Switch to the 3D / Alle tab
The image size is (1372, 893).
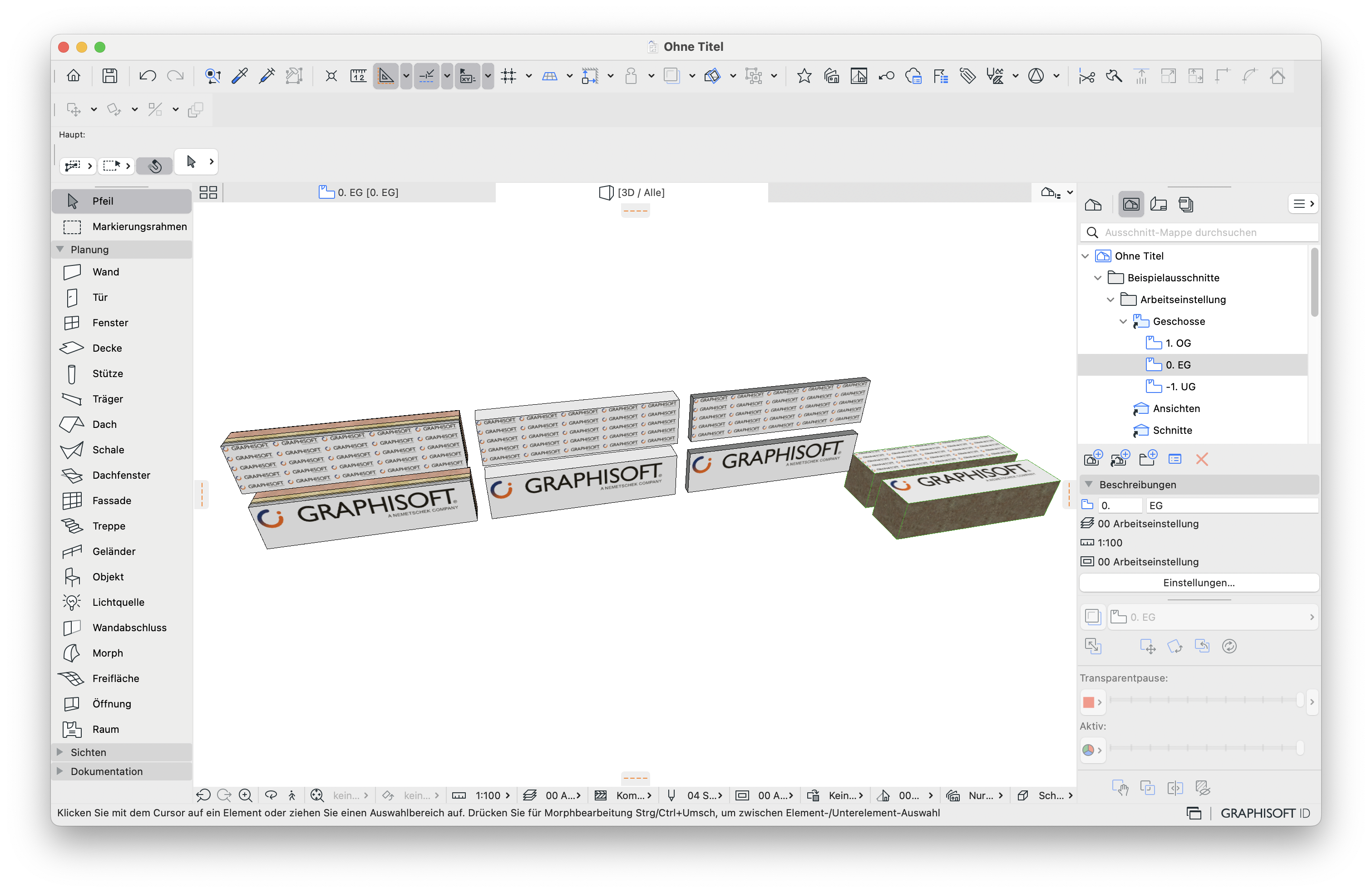pos(632,192)
